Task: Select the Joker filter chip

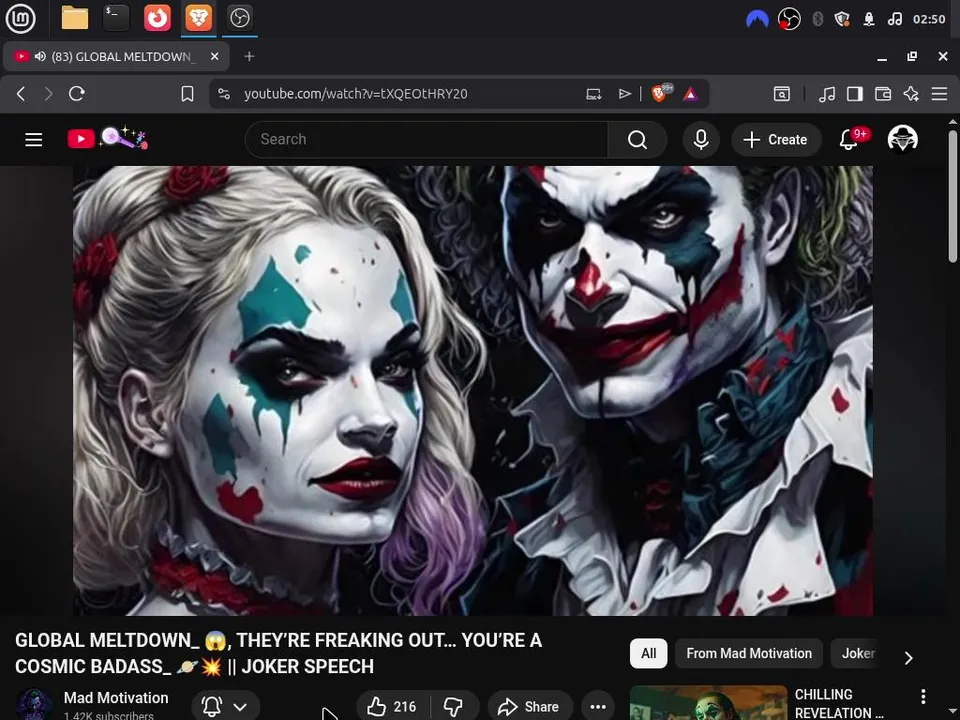Action: coord(857,653)
